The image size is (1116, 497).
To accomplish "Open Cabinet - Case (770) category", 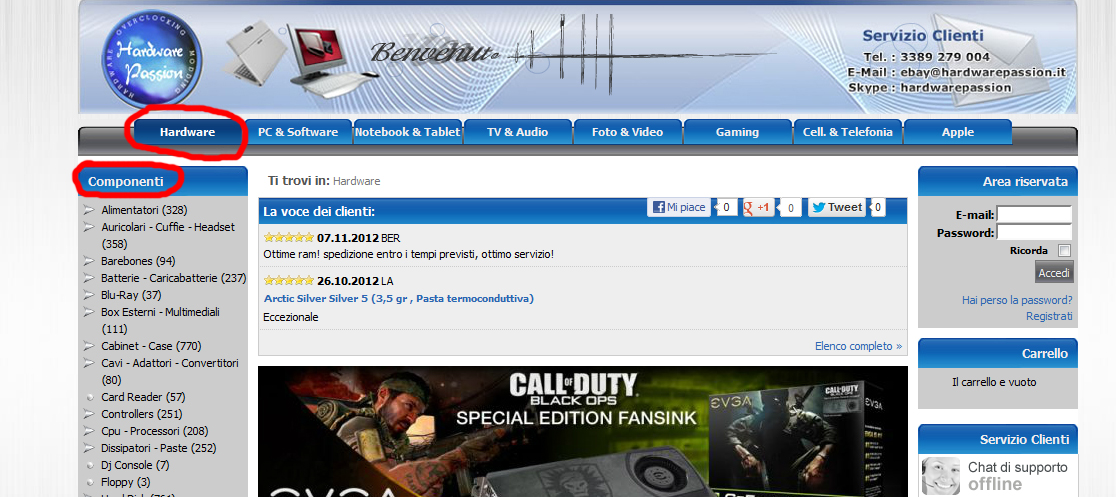I will (151, 346).
